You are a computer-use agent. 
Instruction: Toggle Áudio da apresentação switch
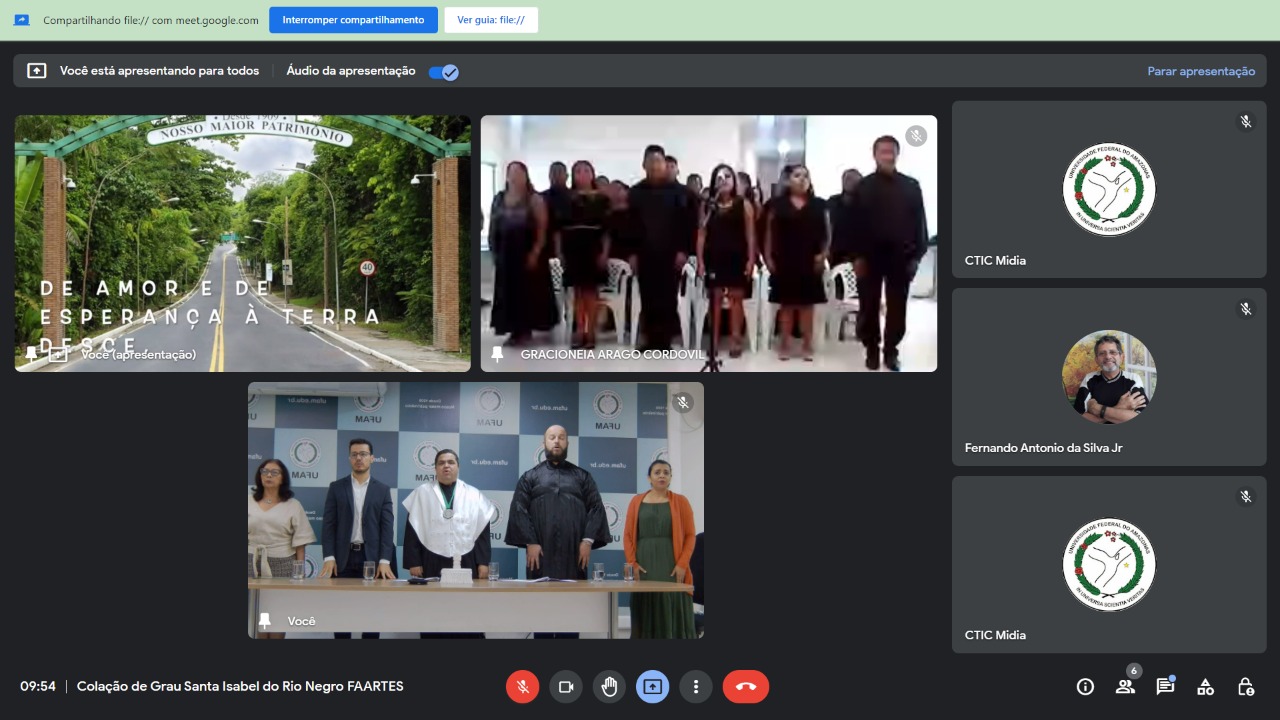(443, 71)
